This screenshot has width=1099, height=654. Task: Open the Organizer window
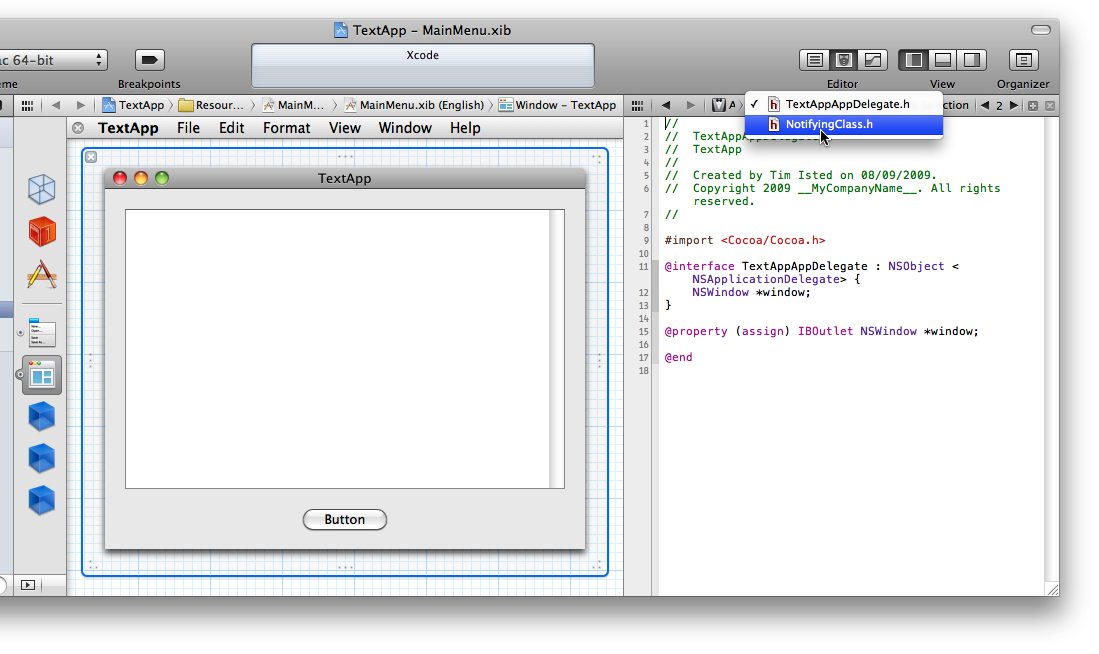click(1023, 60)
